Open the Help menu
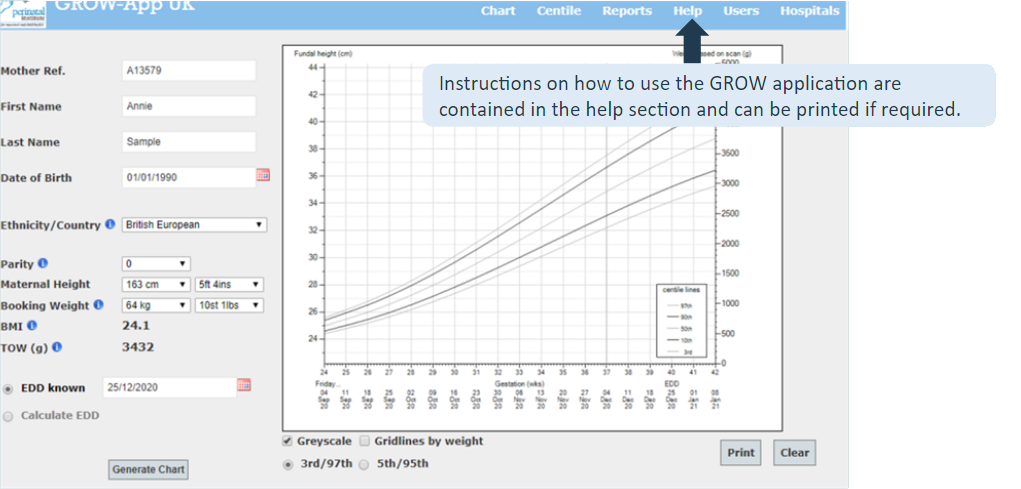 click(688, 11)
